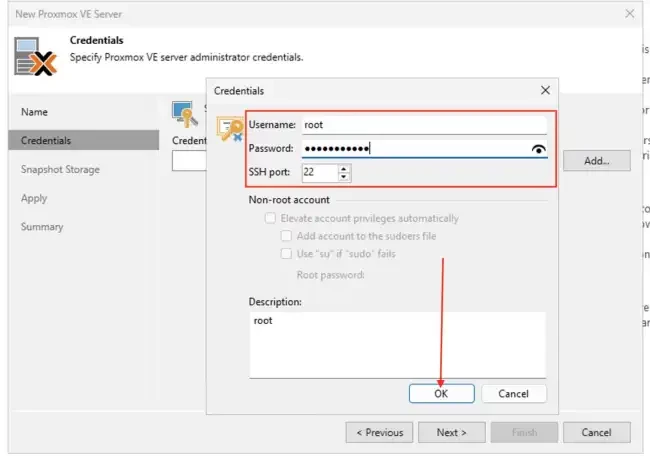Image resolution: width=650 pixels, height=460 pixels.
Task: Reveal password with the eye icon
Action: [538, 149]
